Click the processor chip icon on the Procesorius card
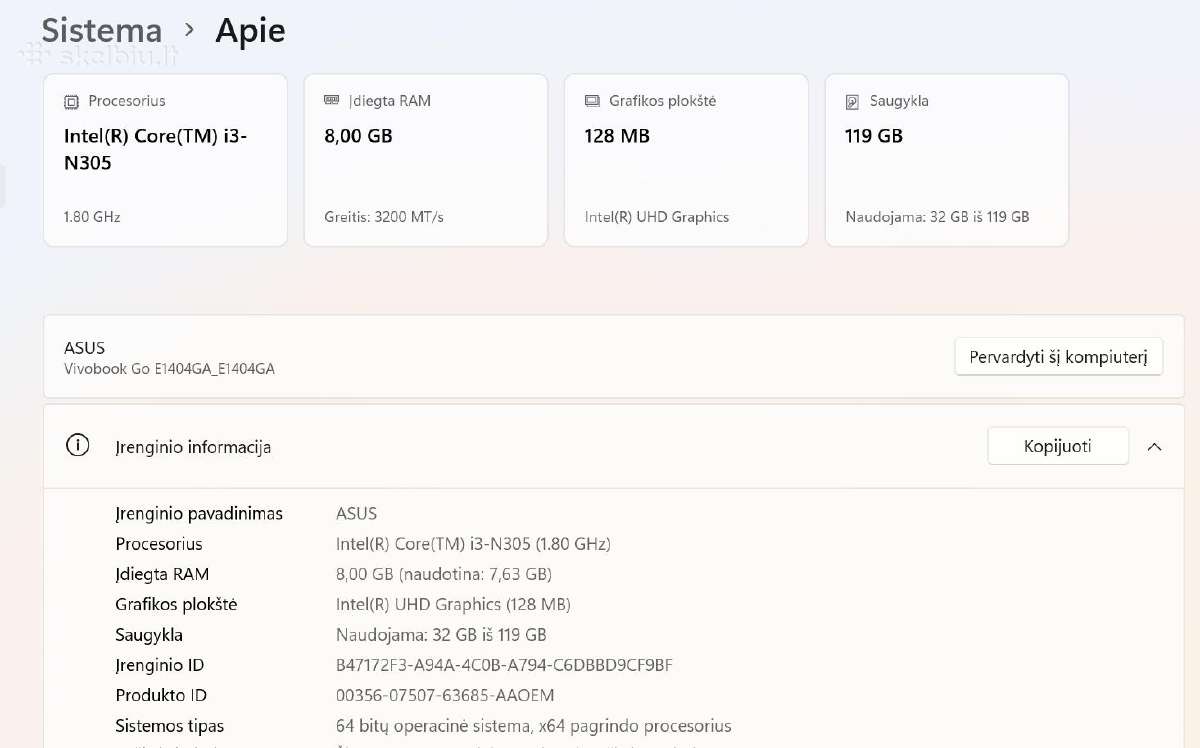Screen dimensions: 1200x748 click(71, 102)
